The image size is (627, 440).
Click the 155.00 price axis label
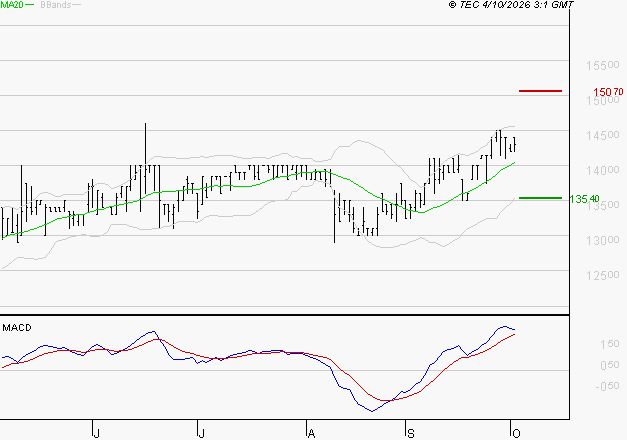click(603, 65)
